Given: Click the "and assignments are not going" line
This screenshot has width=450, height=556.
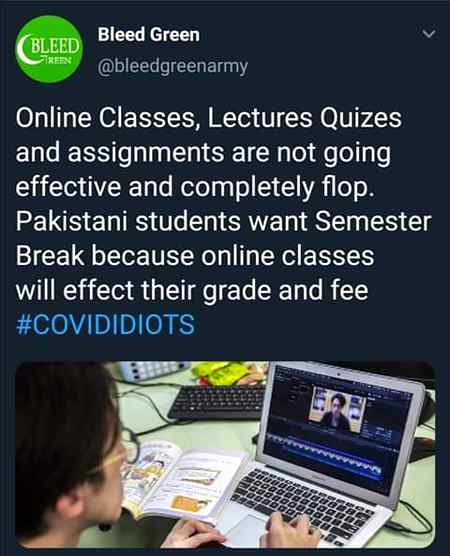Looking at the screenshot, I should tap(203, 153).
